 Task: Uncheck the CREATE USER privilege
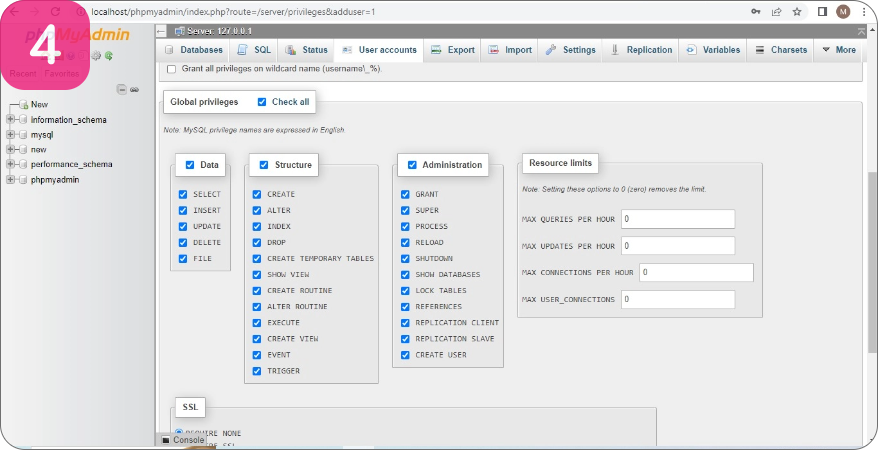click(405, 355)
